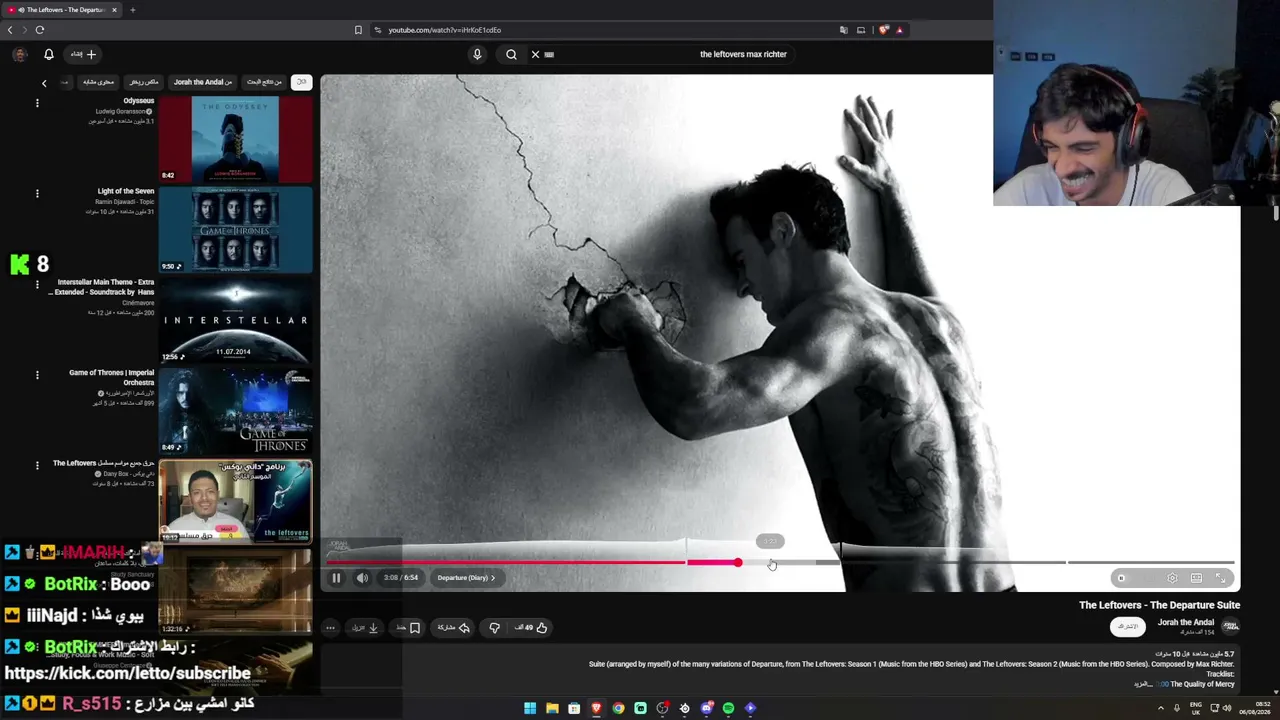Like the video with thumbs up
The width and height of the screenshot is (1280, 720).
point(532,628)
